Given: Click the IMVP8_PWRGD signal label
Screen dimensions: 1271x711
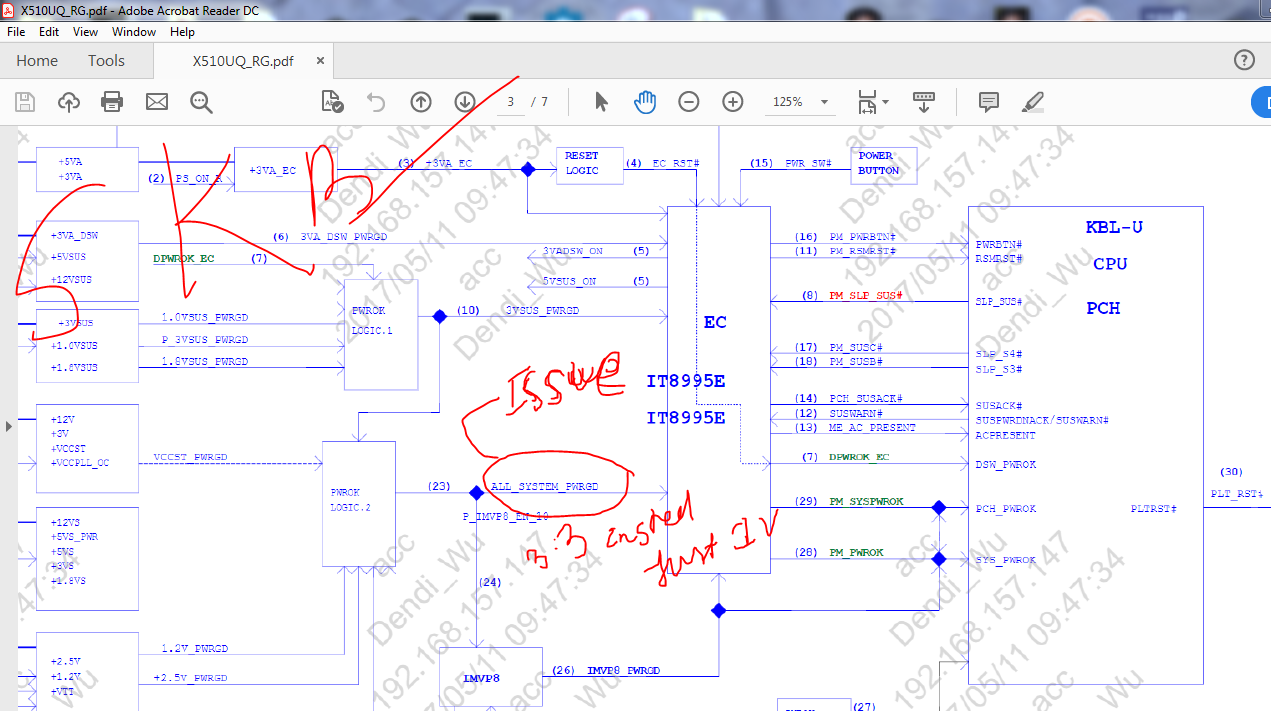Looking at the screenshot, I should click(623, 670).
